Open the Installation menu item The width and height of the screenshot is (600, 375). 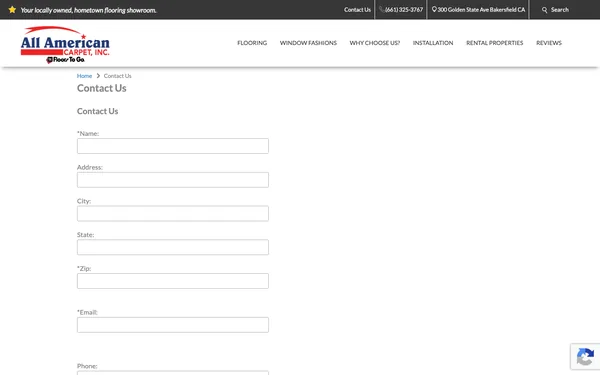[433, 43]
